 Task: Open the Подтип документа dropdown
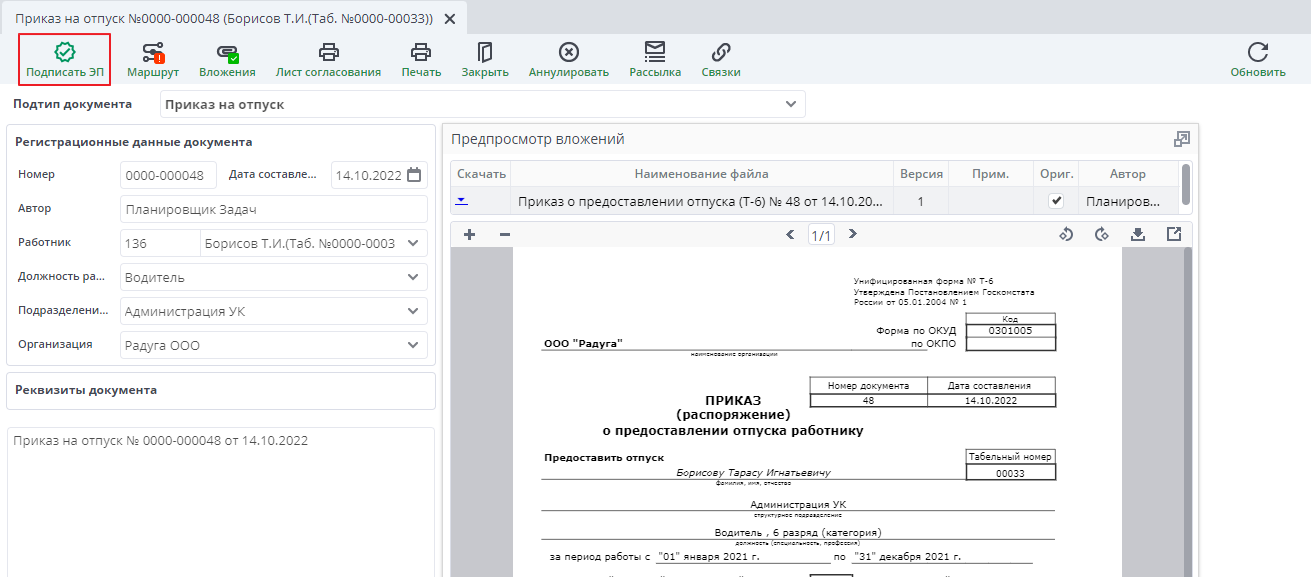pos(789,103)
